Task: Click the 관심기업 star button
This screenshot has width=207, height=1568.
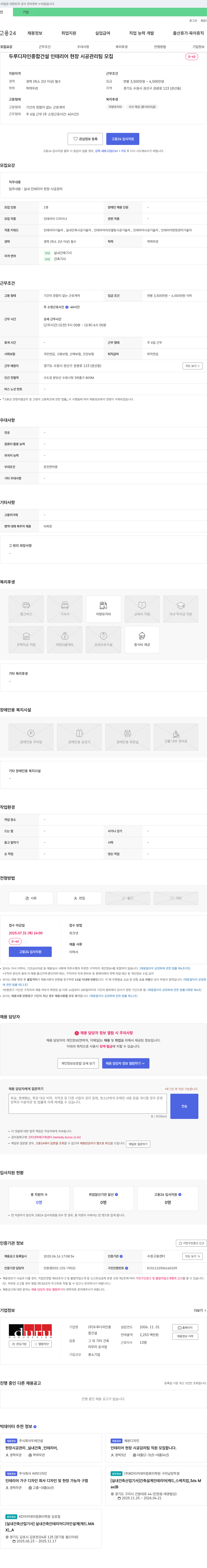Action: 19,1344
